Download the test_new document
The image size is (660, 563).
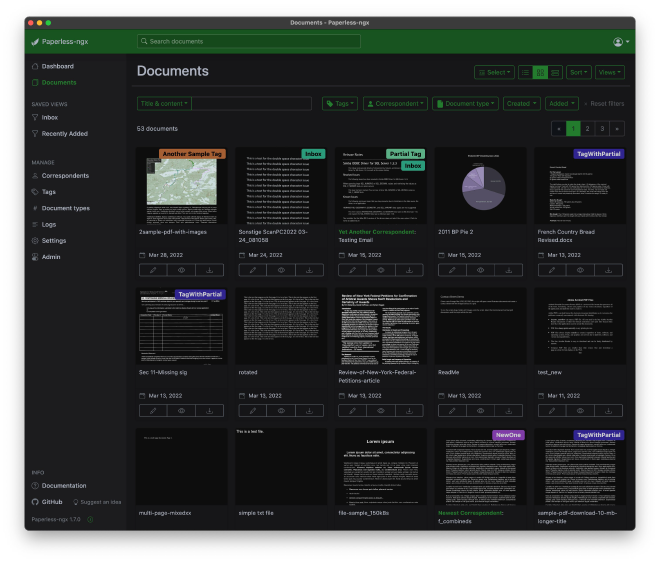pyautogui.click(x=609, y=411)
